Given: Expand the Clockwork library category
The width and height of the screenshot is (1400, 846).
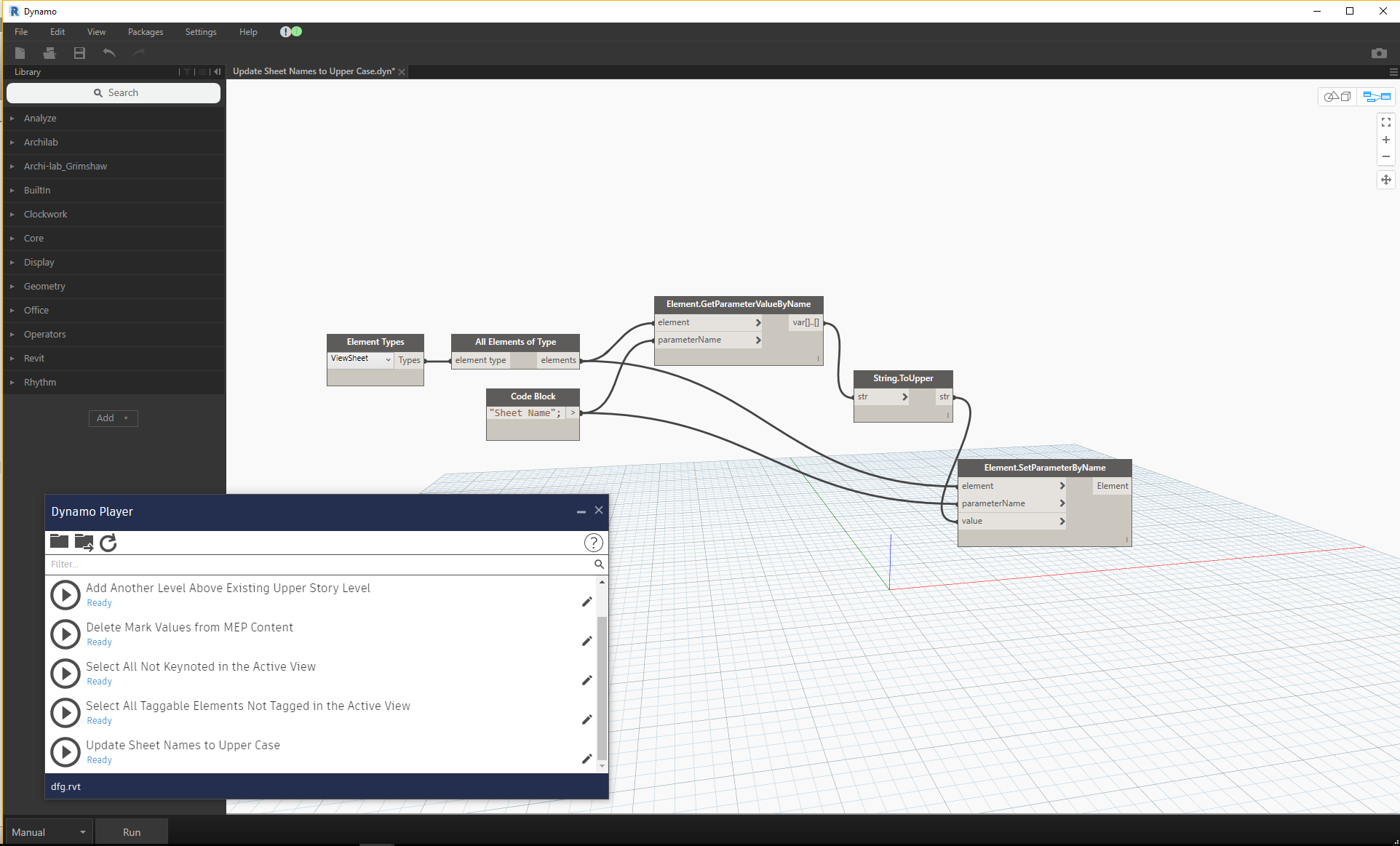Looking at the screenshot, I should point(114,215).
